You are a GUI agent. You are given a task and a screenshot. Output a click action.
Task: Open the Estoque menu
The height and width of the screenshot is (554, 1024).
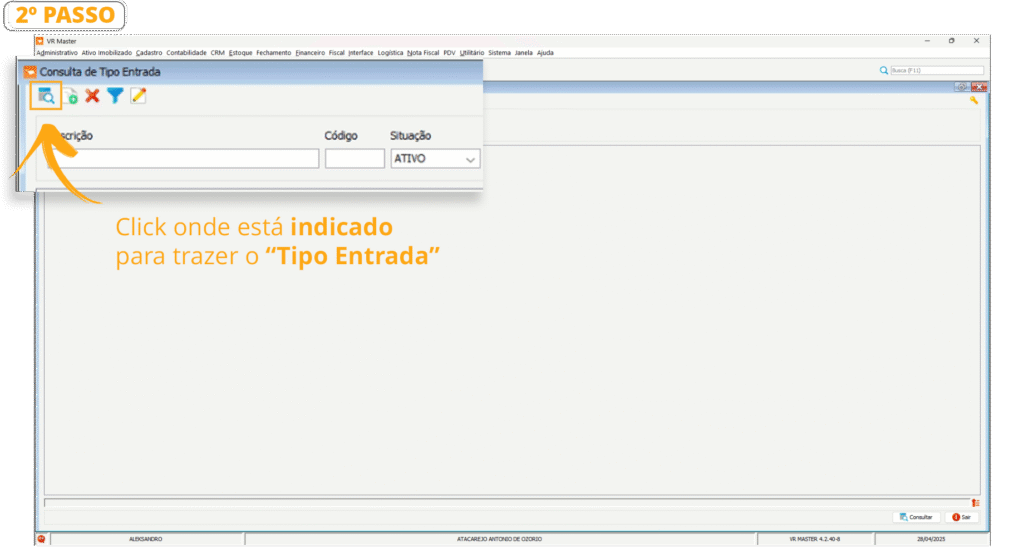click(240, 53)
